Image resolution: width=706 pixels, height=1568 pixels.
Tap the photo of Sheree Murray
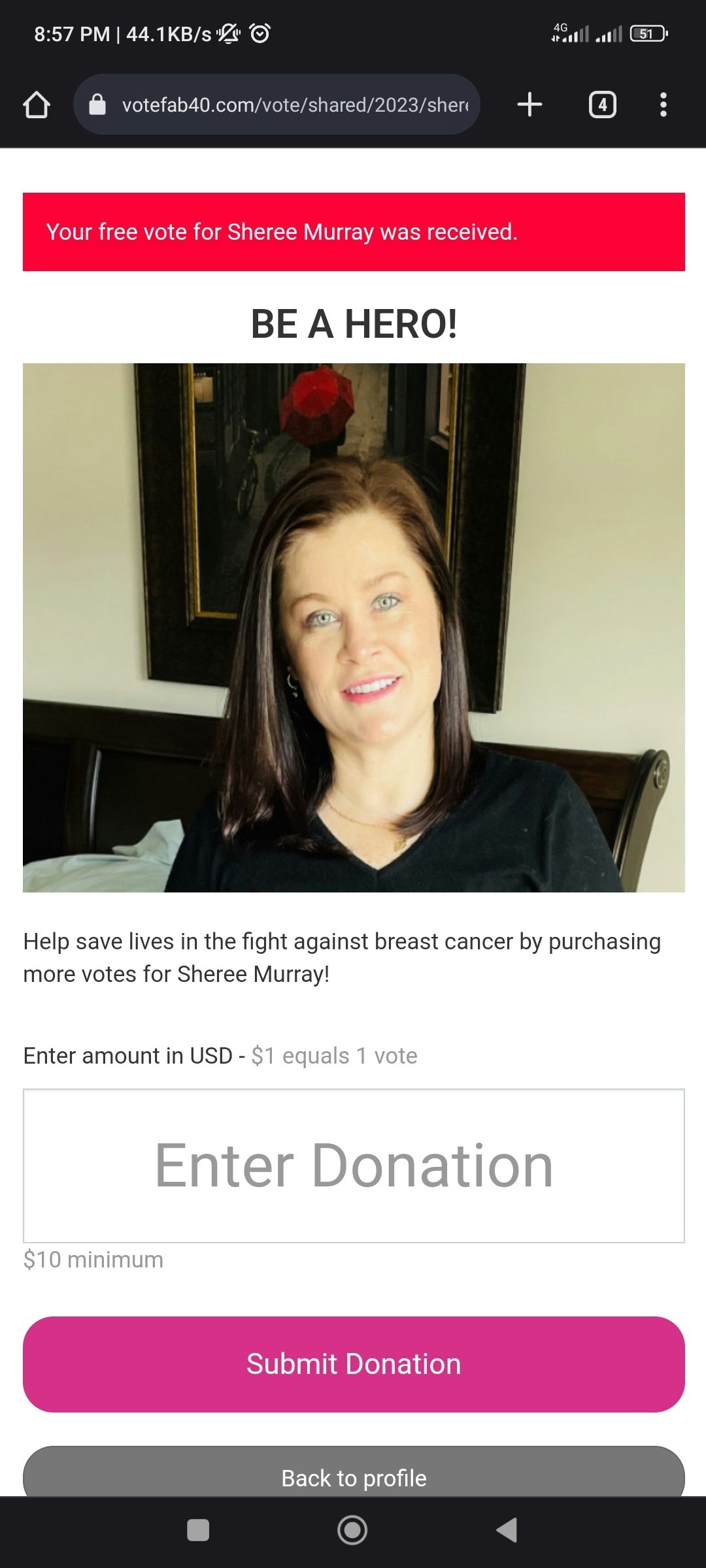tap(354, 628)
